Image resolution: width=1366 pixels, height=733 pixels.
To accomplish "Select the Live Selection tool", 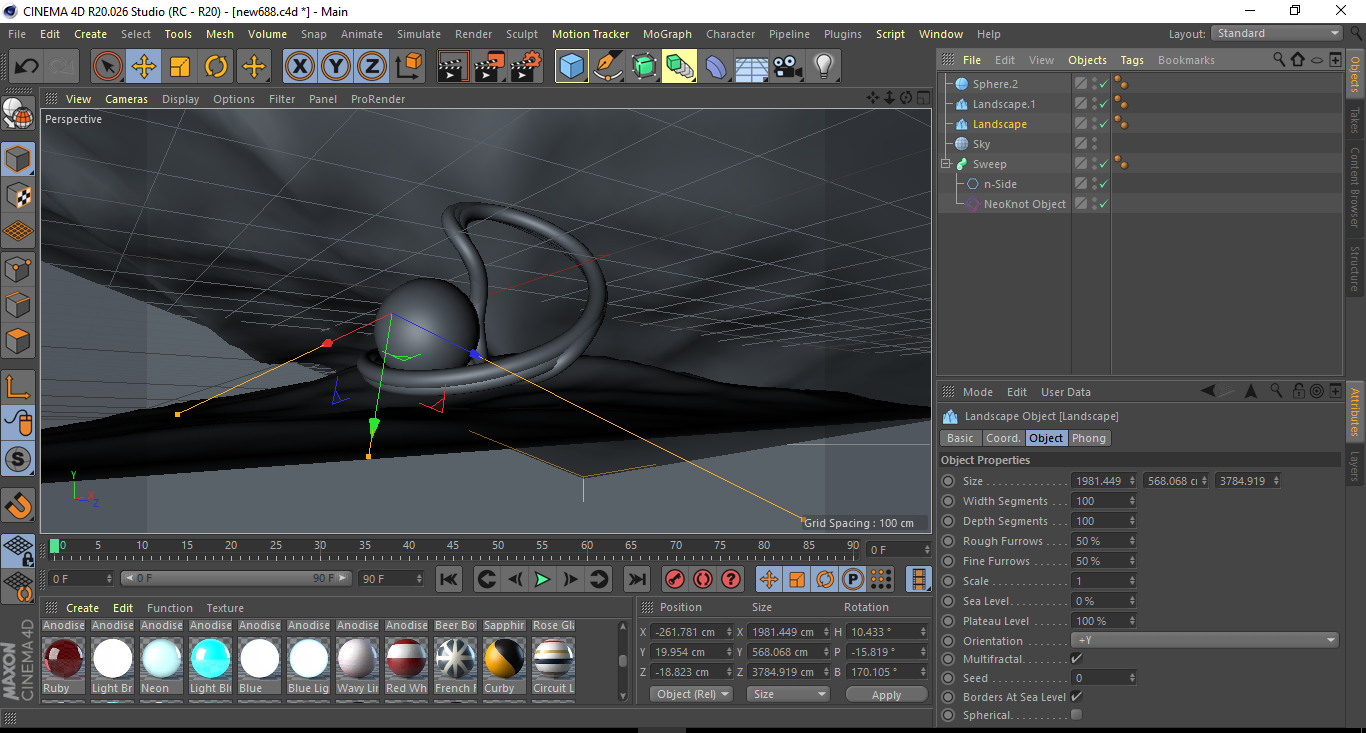I will pyautogui.click(x=108, y=67).
